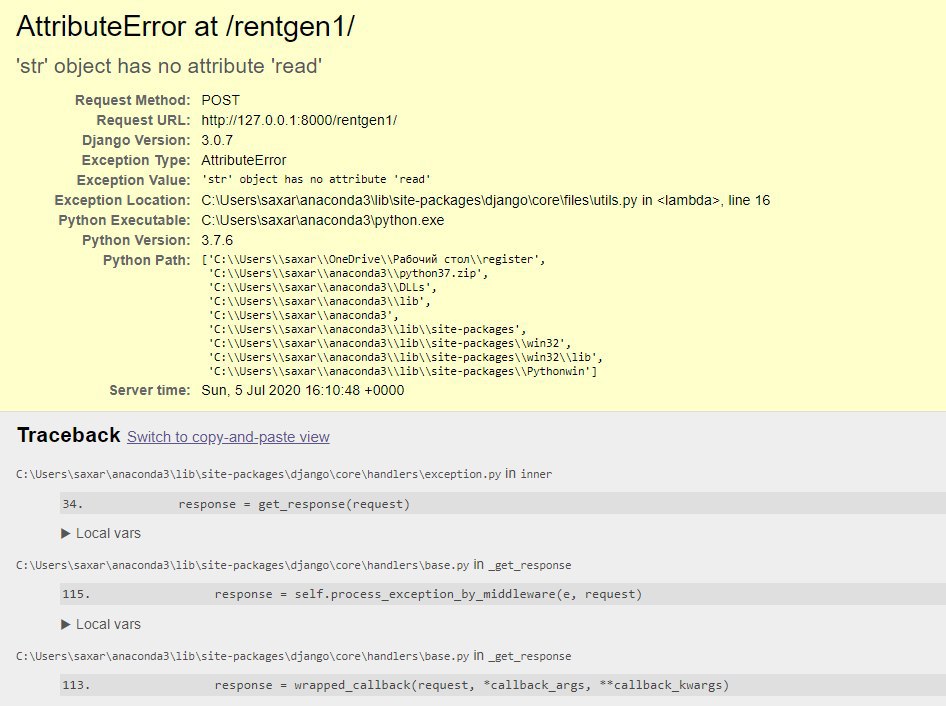The height and width of the screenshot is (706, 946).
Task: Expand Local vars under exception.py inner frame
Action: [x=101, y=533]
